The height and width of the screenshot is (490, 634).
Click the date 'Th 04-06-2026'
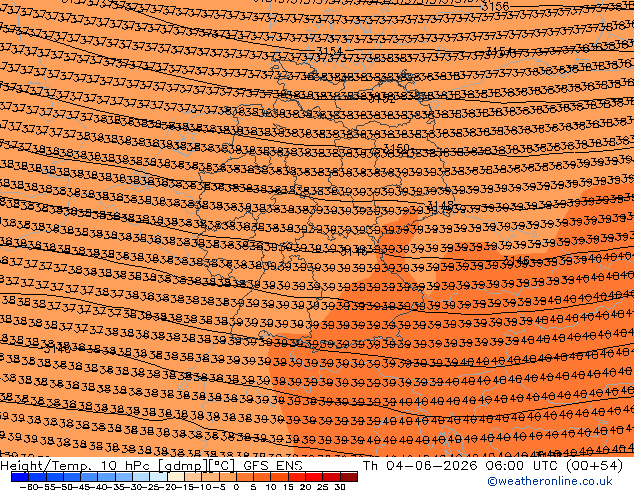(420, 465)
